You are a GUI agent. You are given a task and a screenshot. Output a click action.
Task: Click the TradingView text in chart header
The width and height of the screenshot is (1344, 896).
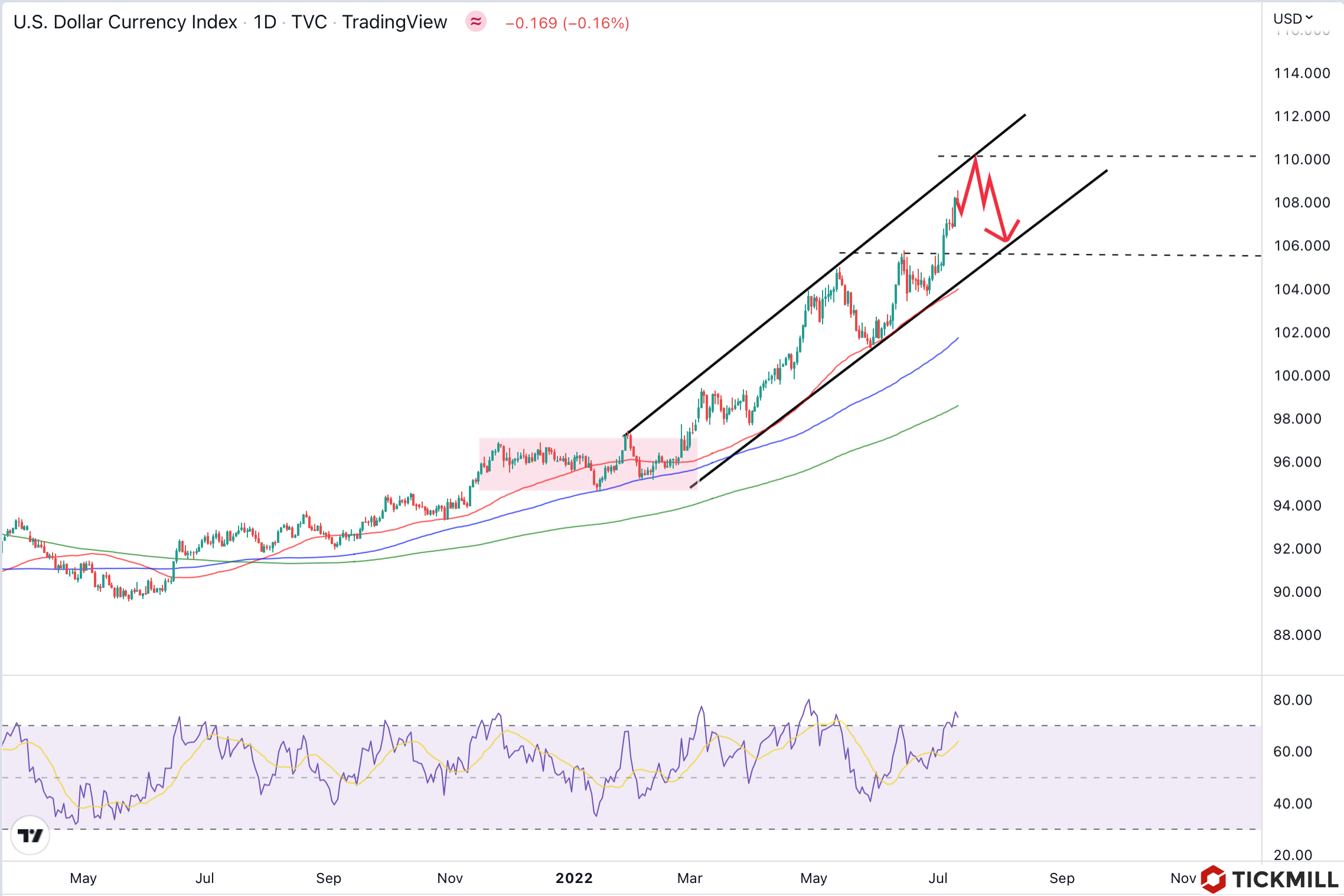(x=394, y=22)
